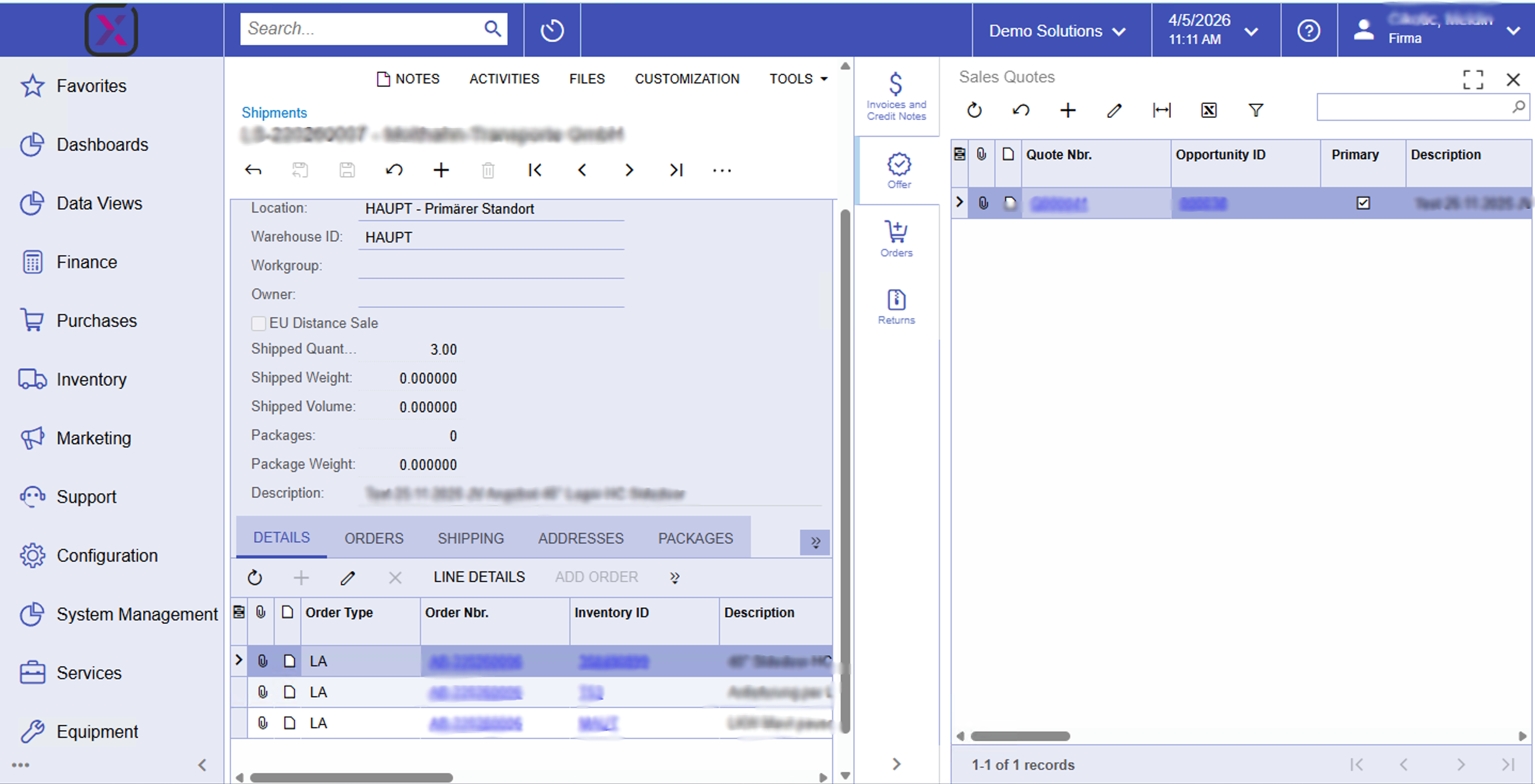1535x784 pixels.
Task: Export the Sales Quotes grid to Excel
Action: tap(1209, 110)
